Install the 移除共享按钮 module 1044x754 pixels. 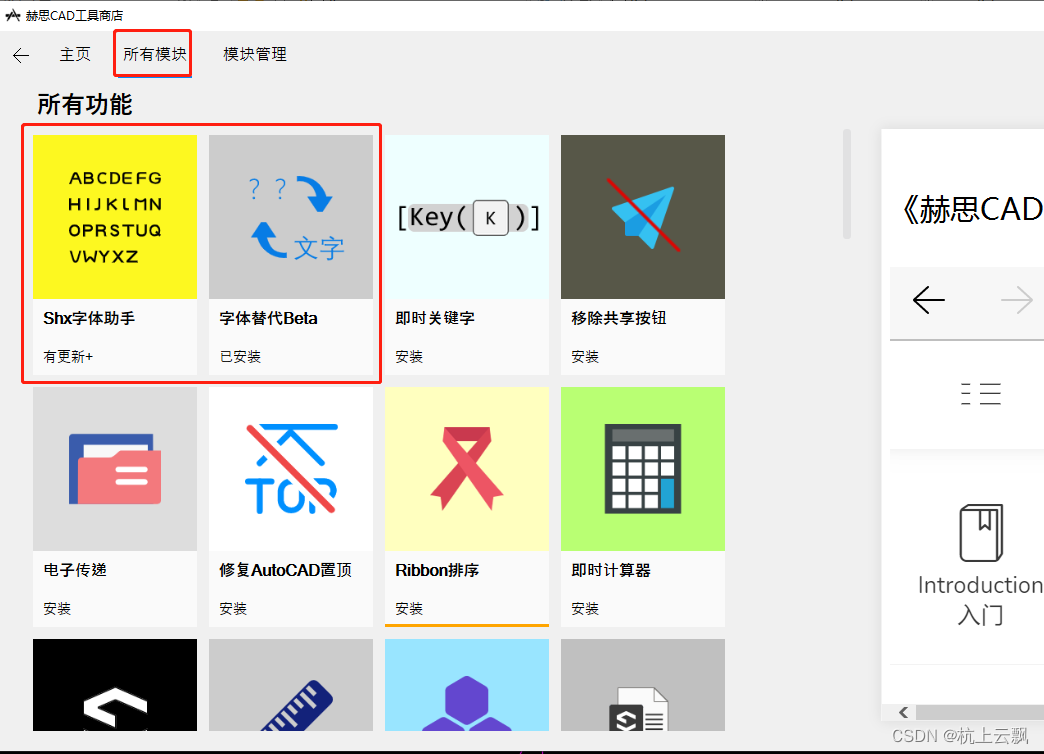click(585, 357)
